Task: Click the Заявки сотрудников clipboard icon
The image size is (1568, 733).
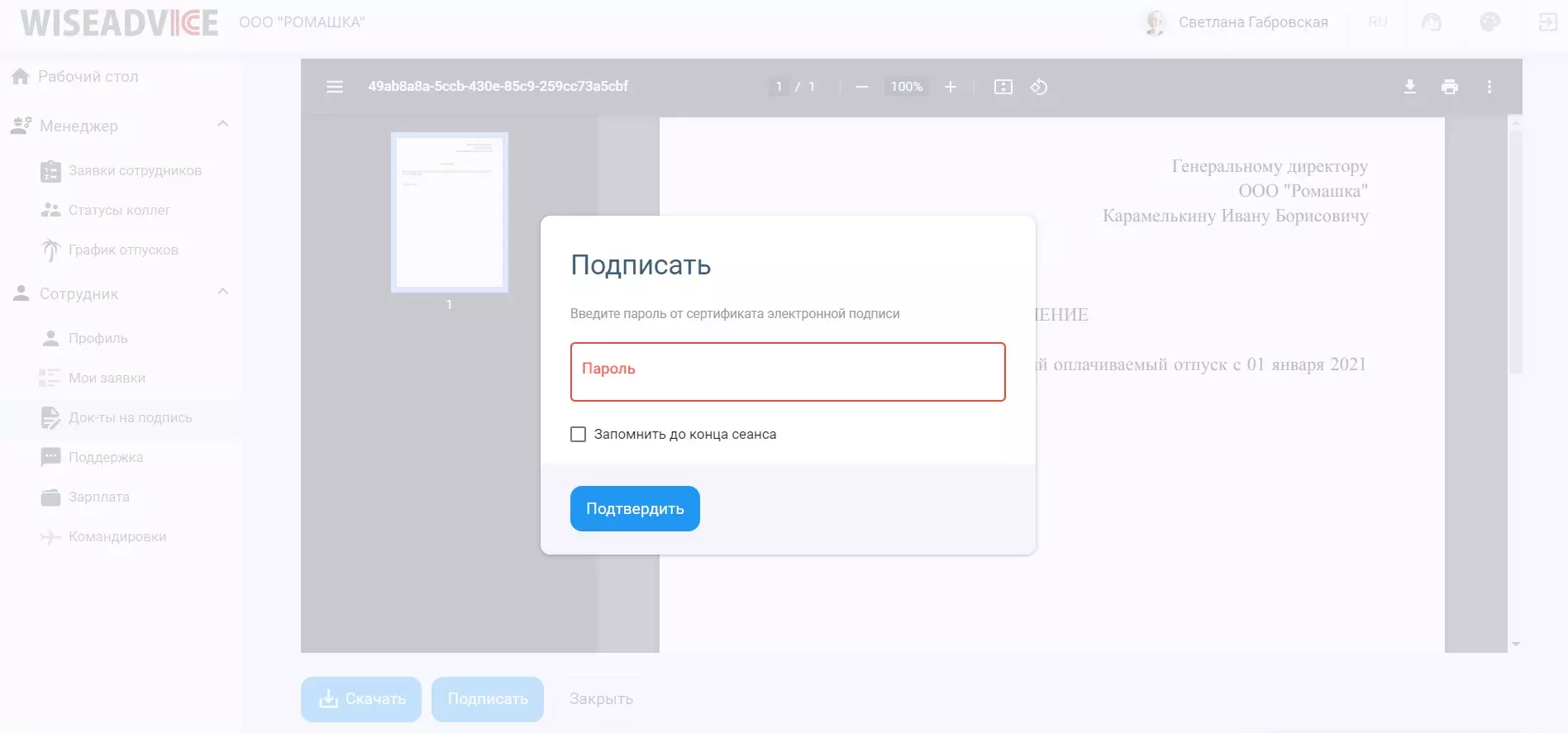Action: [51, 171]
